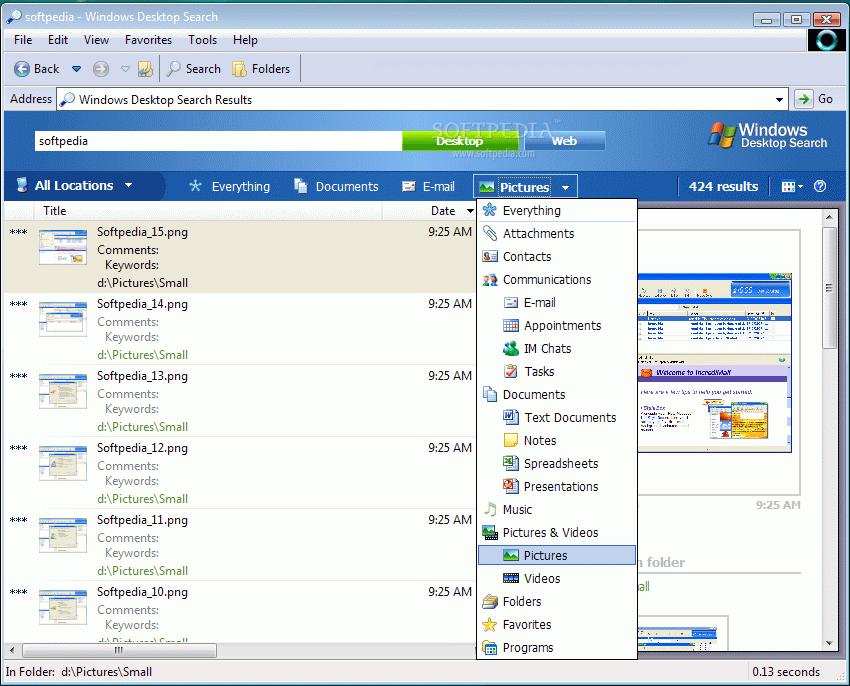Image resolution: width=850 pixels, height=686 pixels.
Task: Choose highlighted Pictures menu entry
Action: point(557,555)
